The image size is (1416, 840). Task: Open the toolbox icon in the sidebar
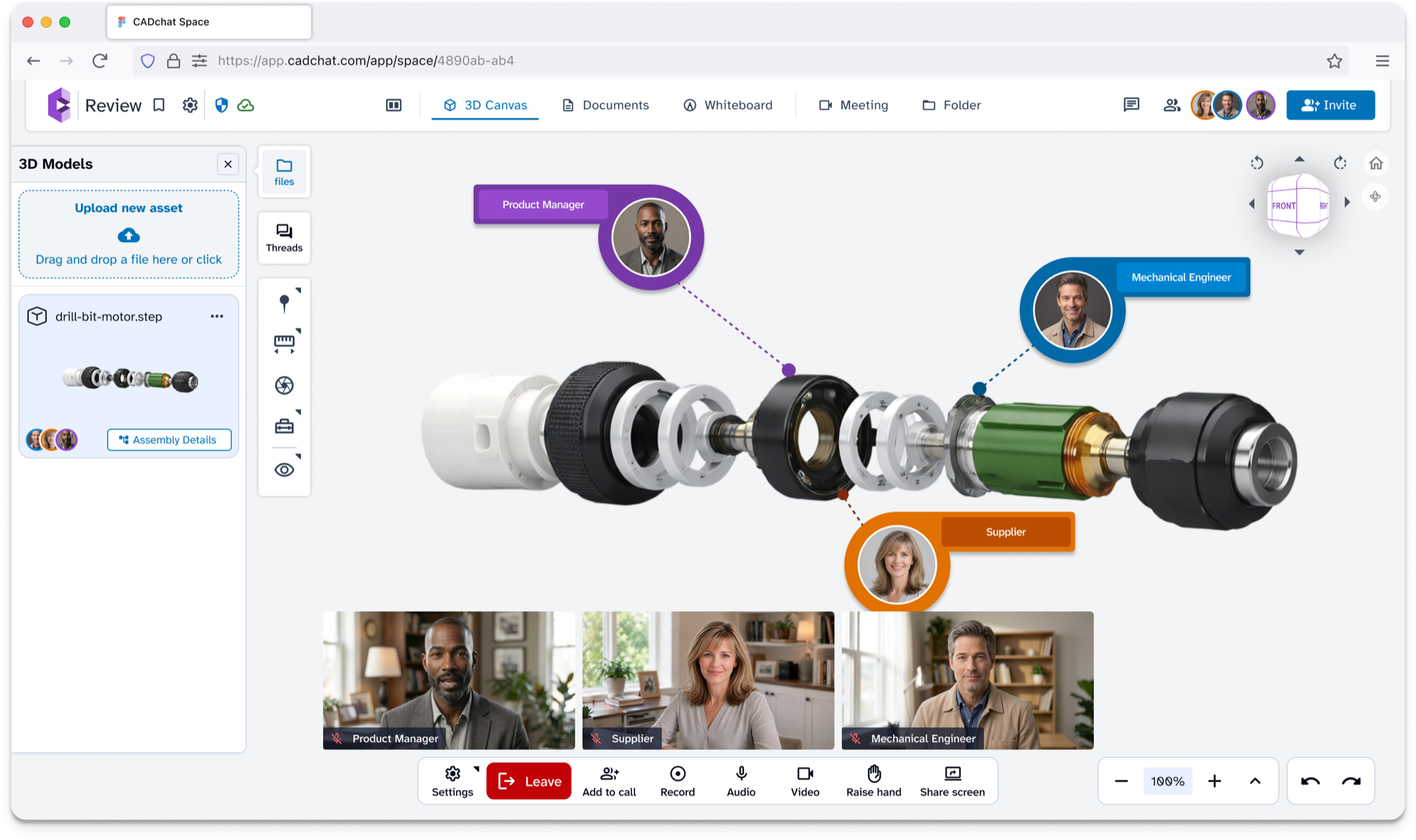(x=284, y=426)
